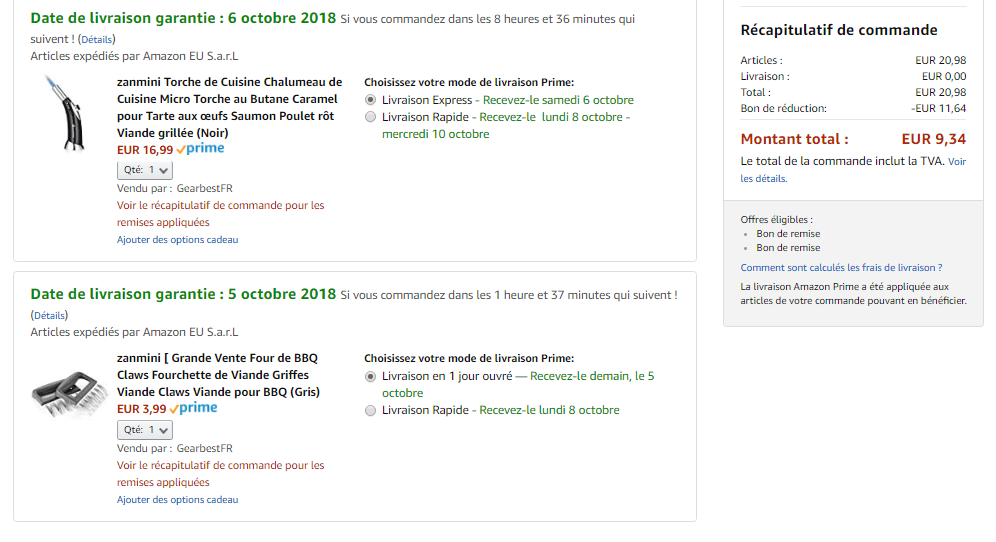View order summary discounts for the torch
This screenshot has height=542, width=996.
click(220, 206)
